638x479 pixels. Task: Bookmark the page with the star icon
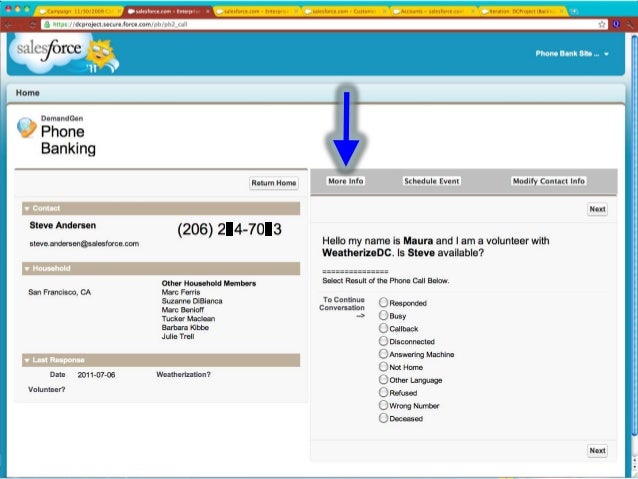(602, 24)
